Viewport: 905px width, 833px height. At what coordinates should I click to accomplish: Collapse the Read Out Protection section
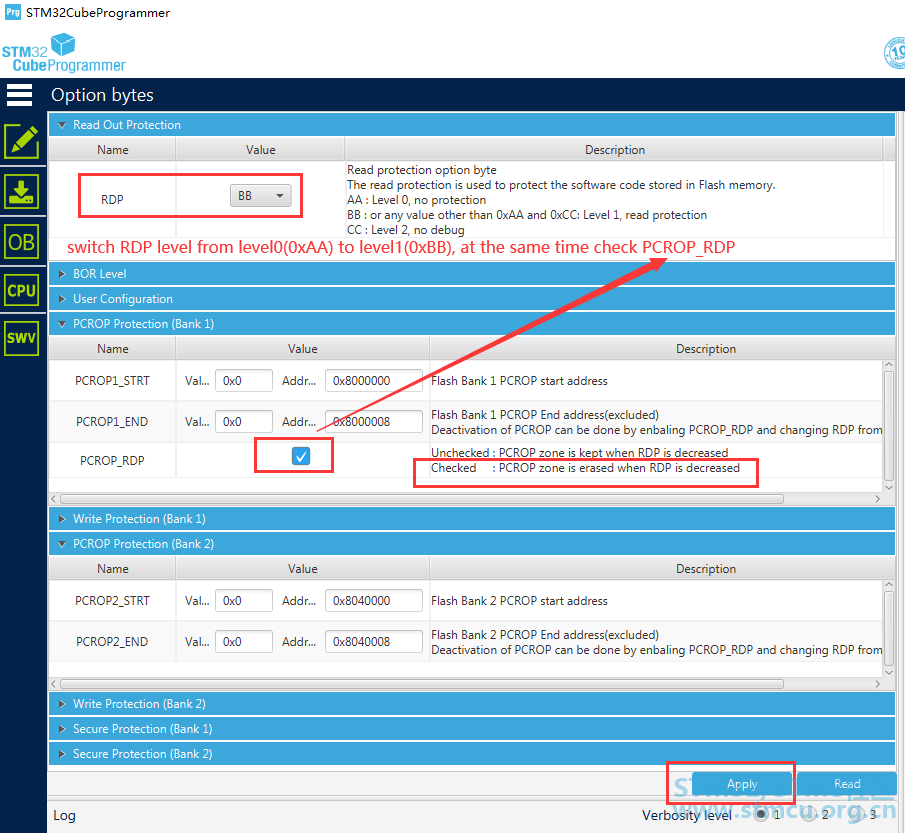pos(472,125)
